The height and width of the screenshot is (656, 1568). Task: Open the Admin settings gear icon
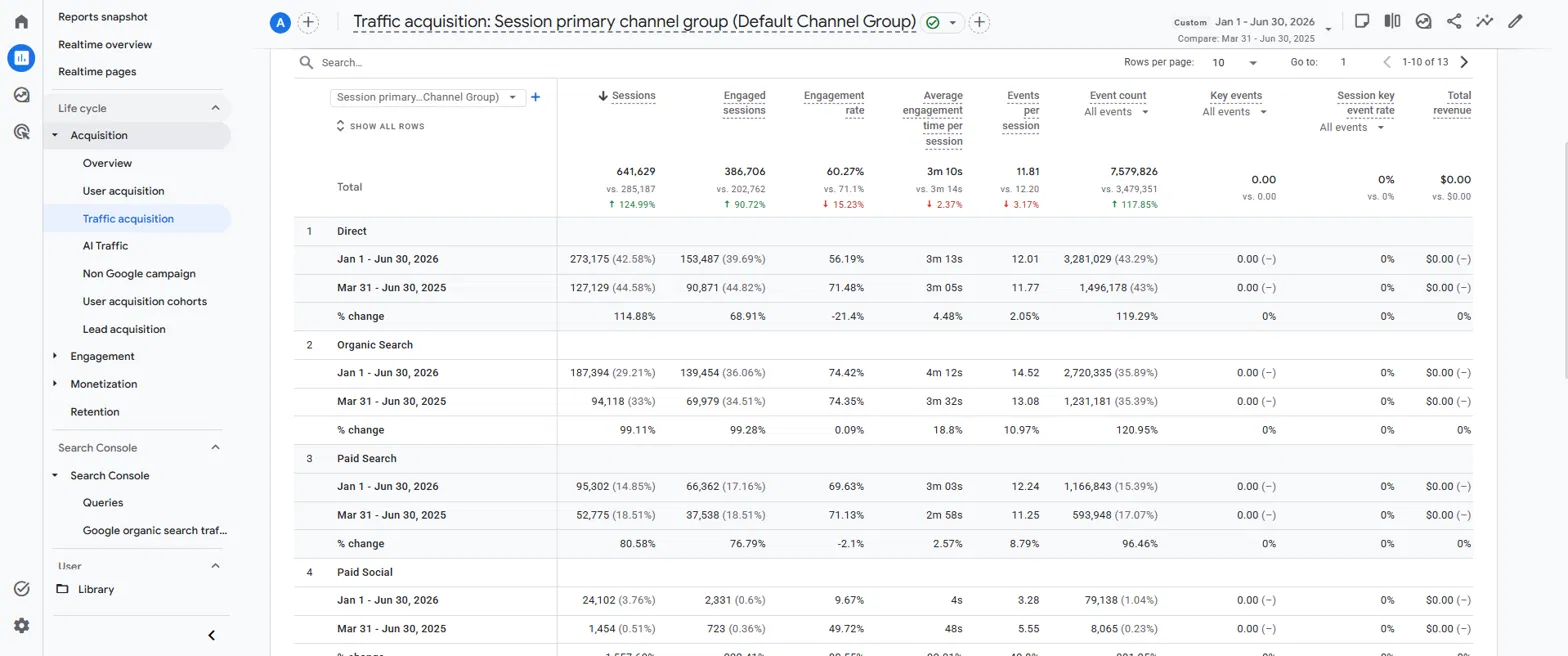21,625
